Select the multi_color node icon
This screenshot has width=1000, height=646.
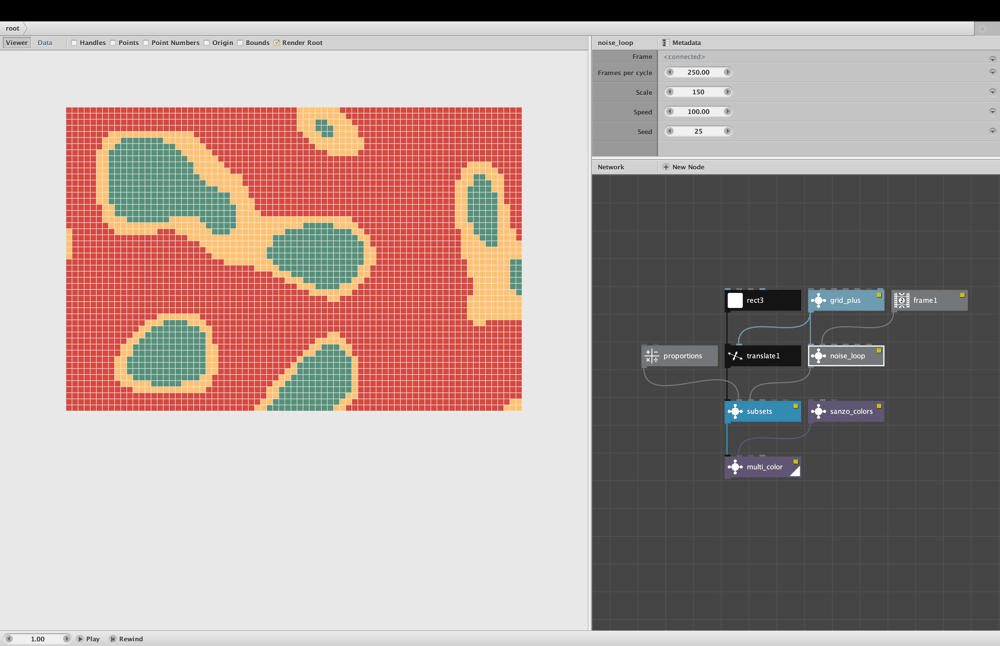735,467
